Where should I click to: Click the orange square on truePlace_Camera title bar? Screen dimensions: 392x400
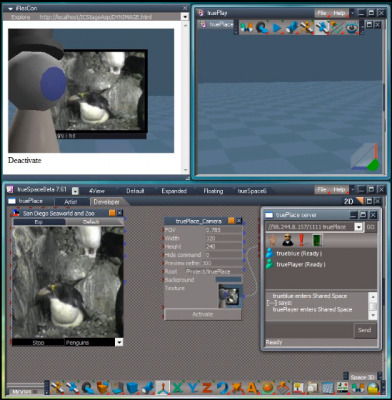(231, 221)
